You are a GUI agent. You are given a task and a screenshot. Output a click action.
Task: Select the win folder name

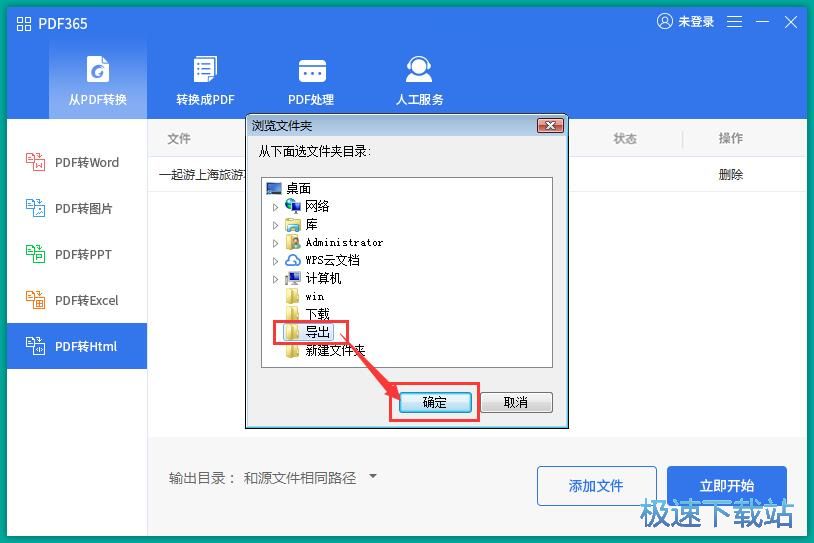pos(315,296)
